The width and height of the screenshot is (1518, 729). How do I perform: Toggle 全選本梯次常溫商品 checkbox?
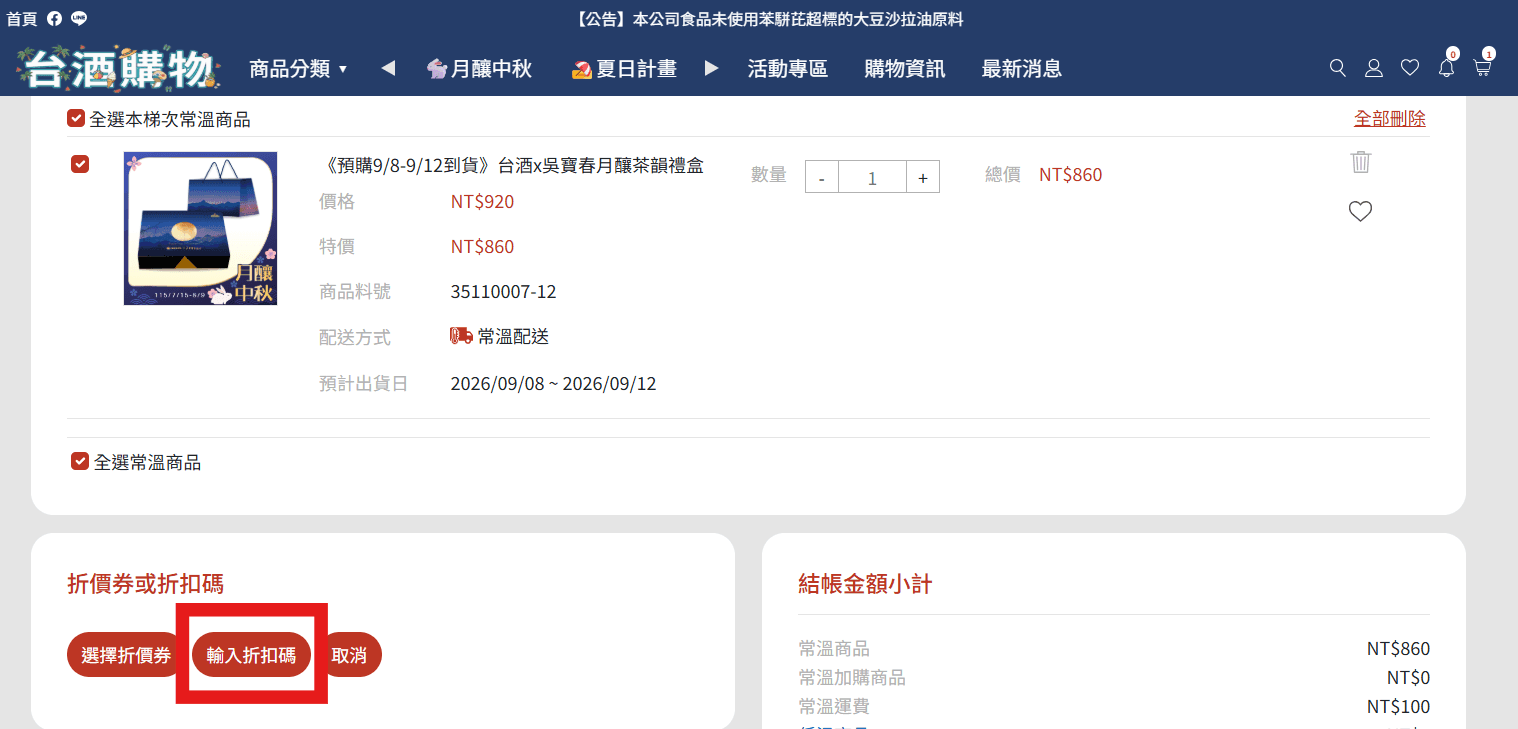(76, 119)
